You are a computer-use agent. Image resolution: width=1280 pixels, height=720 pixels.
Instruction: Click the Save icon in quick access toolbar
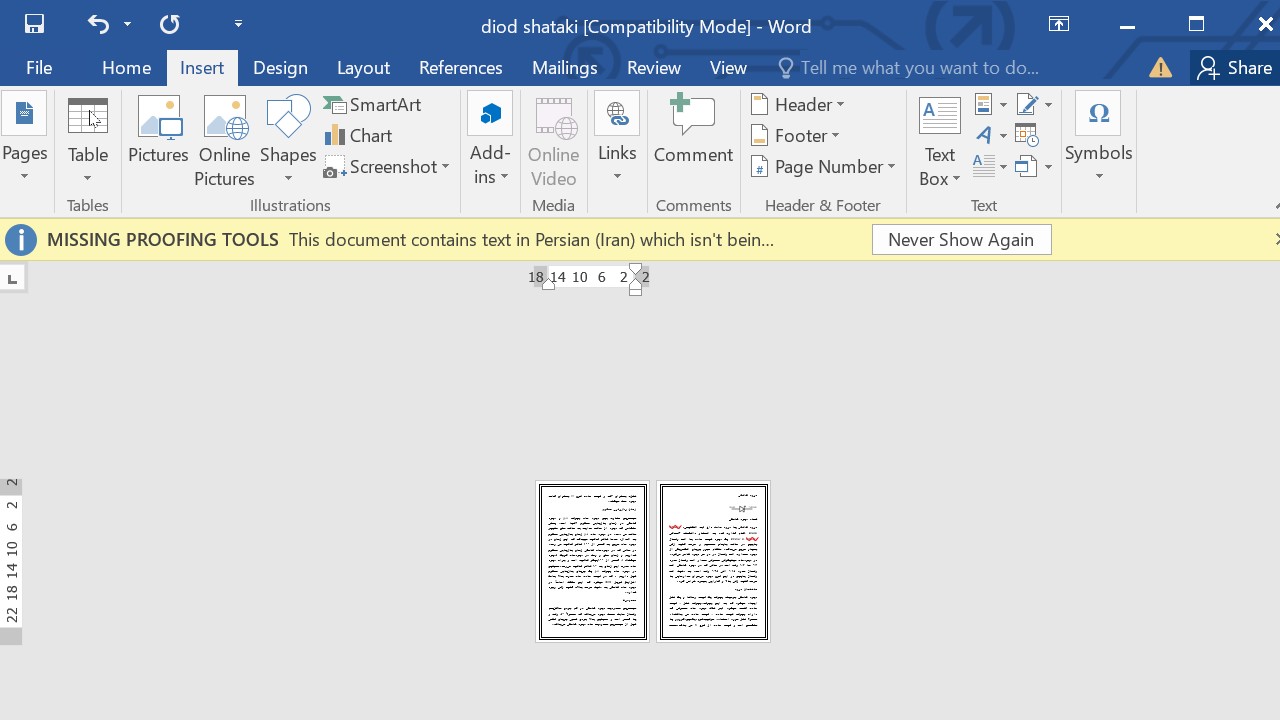pos(34,24)
